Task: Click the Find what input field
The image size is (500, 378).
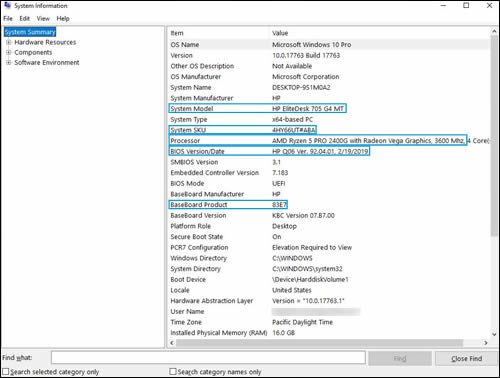Action: (208, 358)
